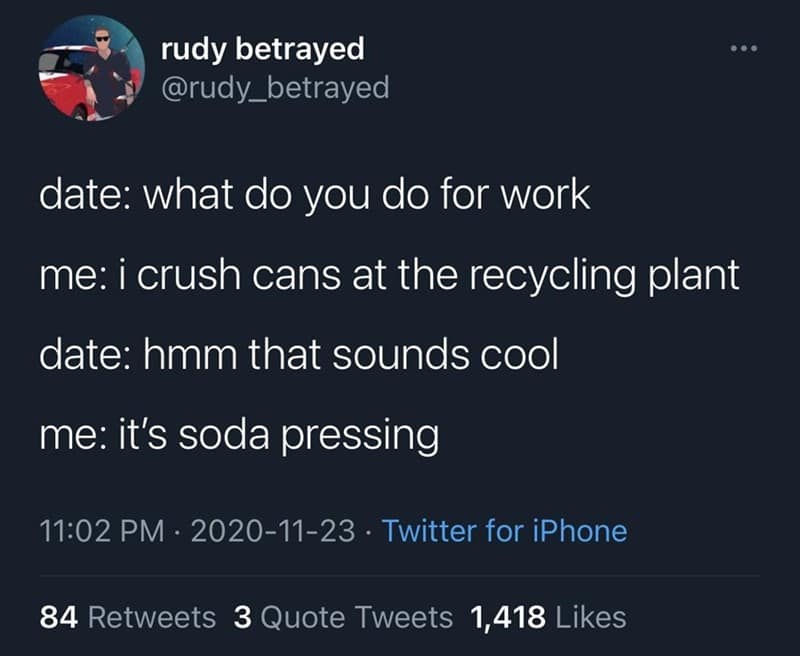The width and height of the screenshot is (800, 656).
Task: Click the line "date: what do you do for work"
Action: coord(314,195)
